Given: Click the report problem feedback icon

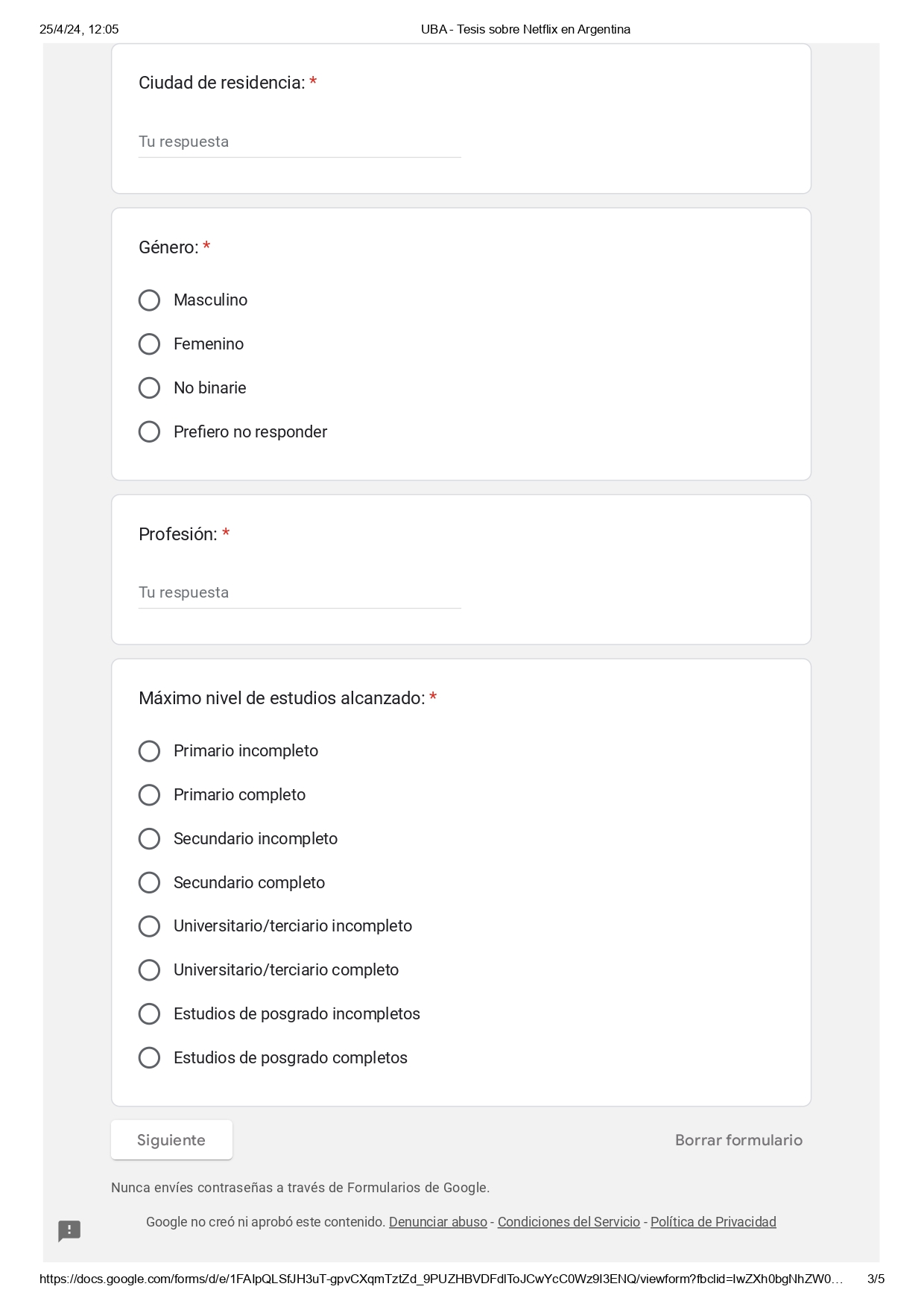Looking at the screenshot, I should coord(69,1230).
